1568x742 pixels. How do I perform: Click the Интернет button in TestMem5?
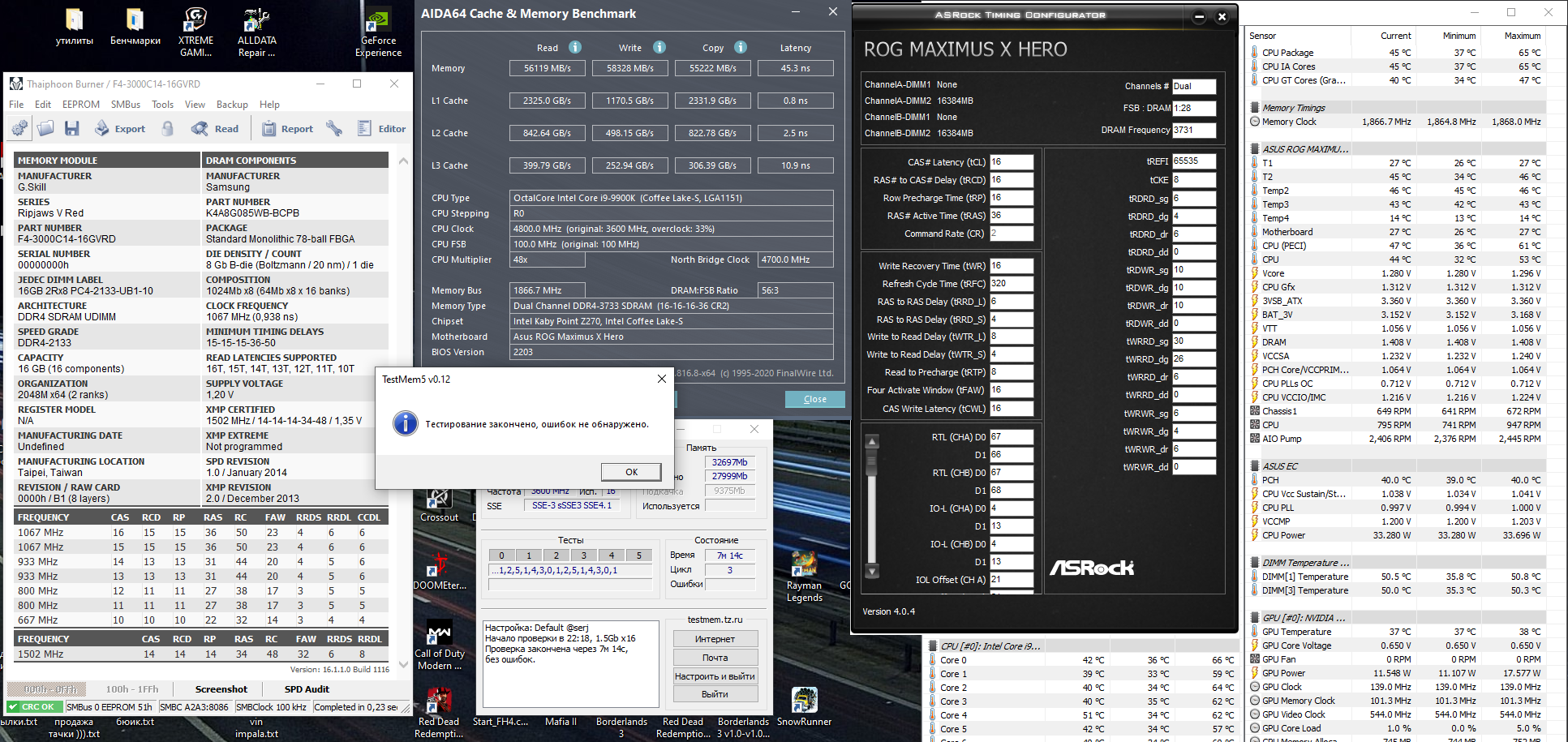pyautogui.click(x=715, y=639)
